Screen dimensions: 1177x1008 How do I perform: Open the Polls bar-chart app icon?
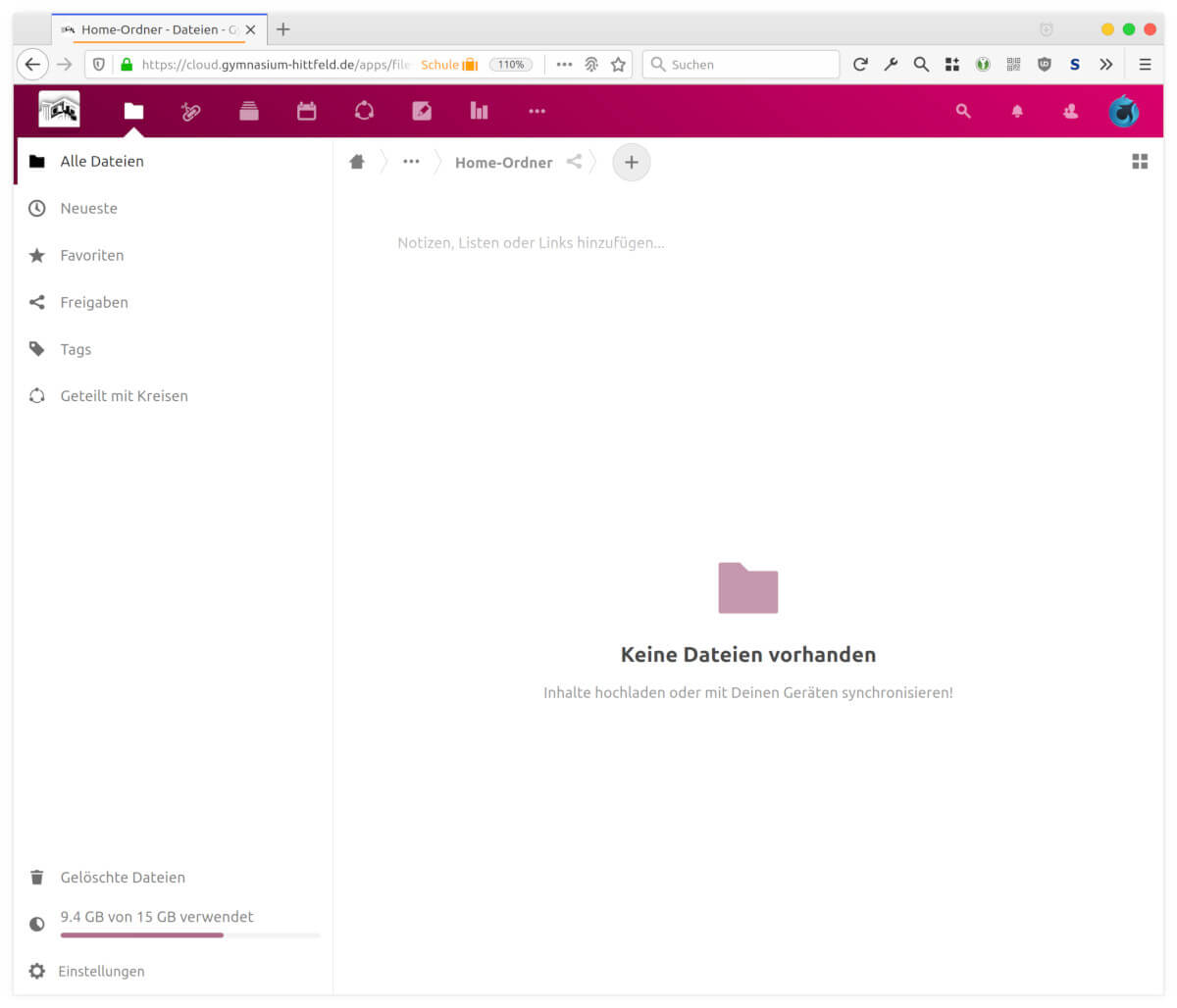[479, 111]
